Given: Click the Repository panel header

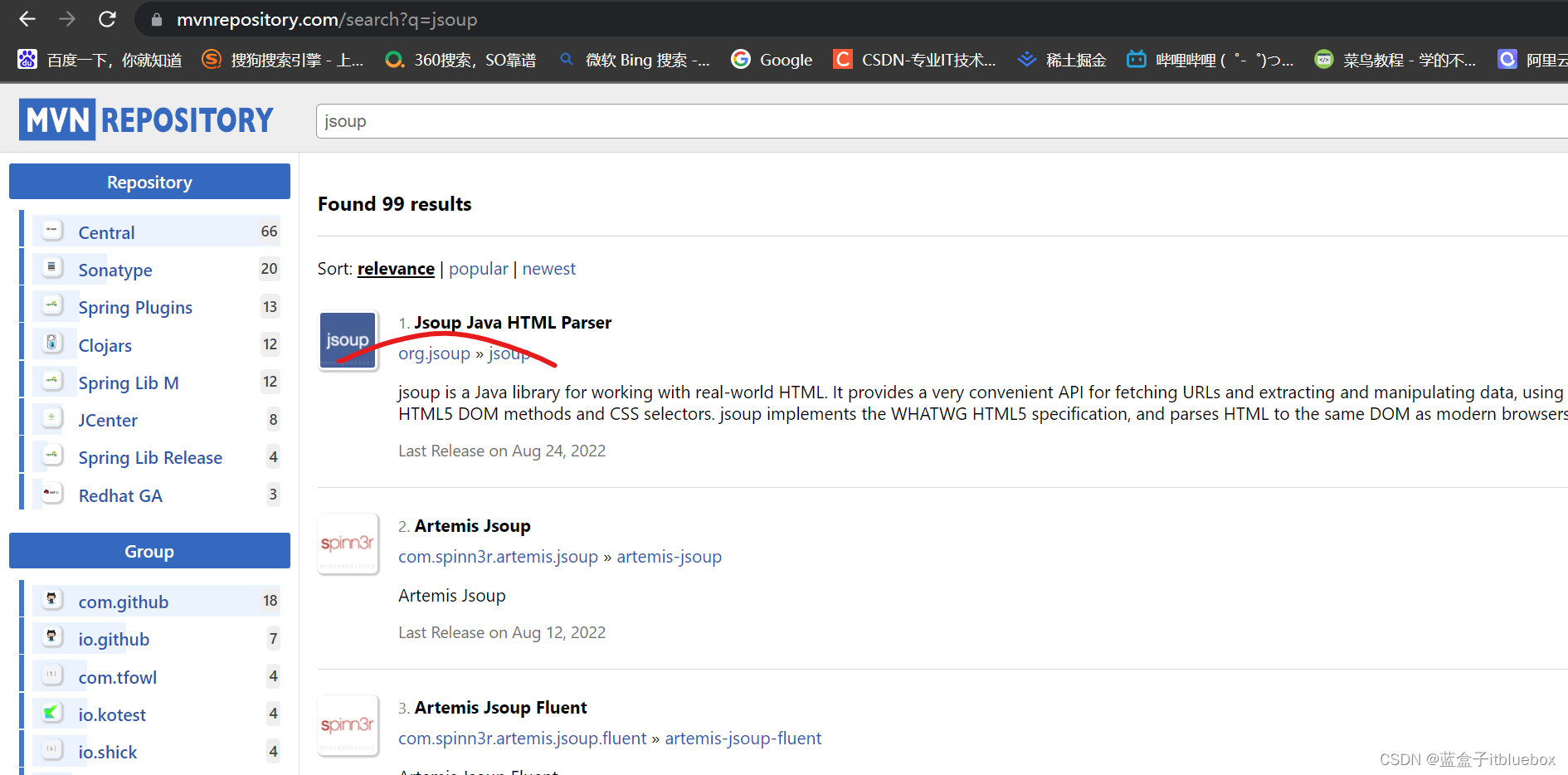Looking at the screenshot, I should click(x=149, y=182).
